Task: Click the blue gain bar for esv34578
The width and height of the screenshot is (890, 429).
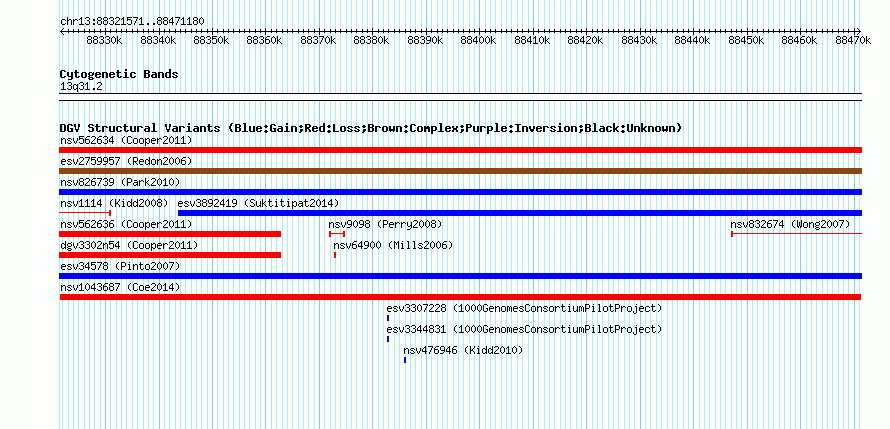Action: pyautogui.click(x=460, y=276)
